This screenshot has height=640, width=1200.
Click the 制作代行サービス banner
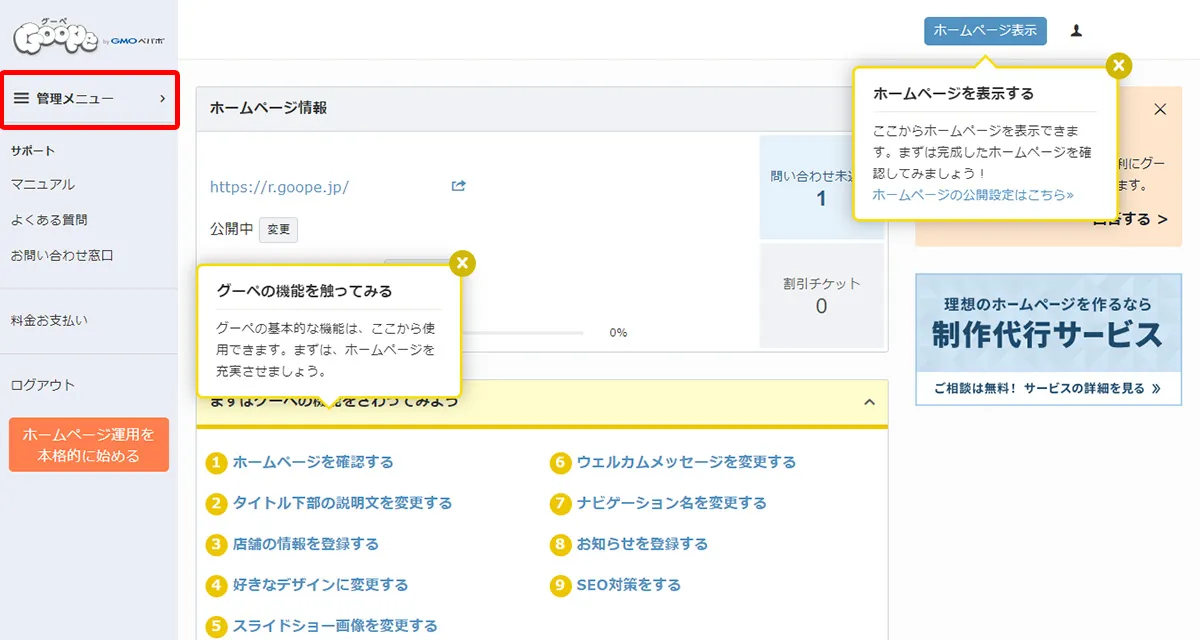click(x=1047, y=339)
